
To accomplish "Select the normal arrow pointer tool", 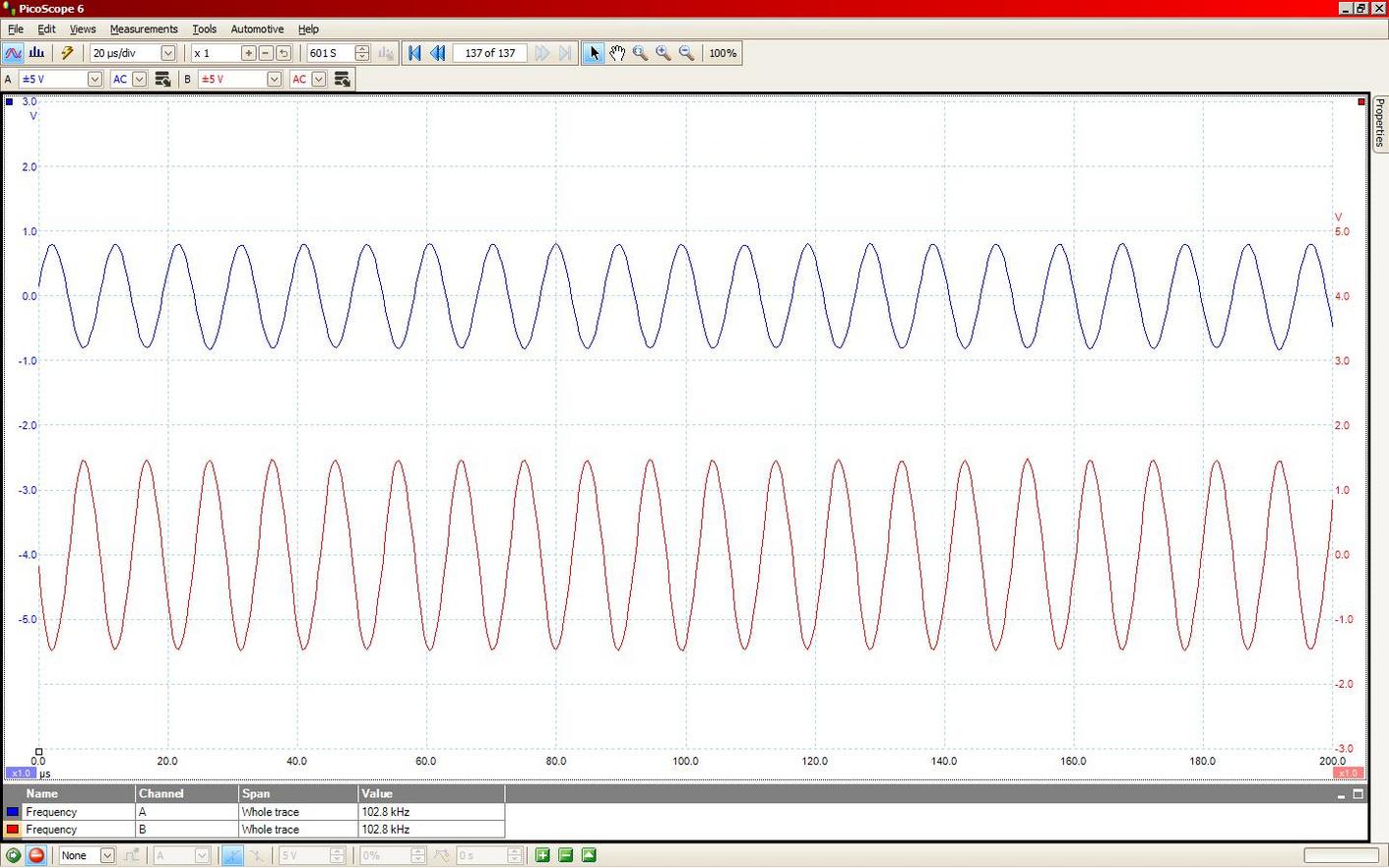I will tap(594, 53).
